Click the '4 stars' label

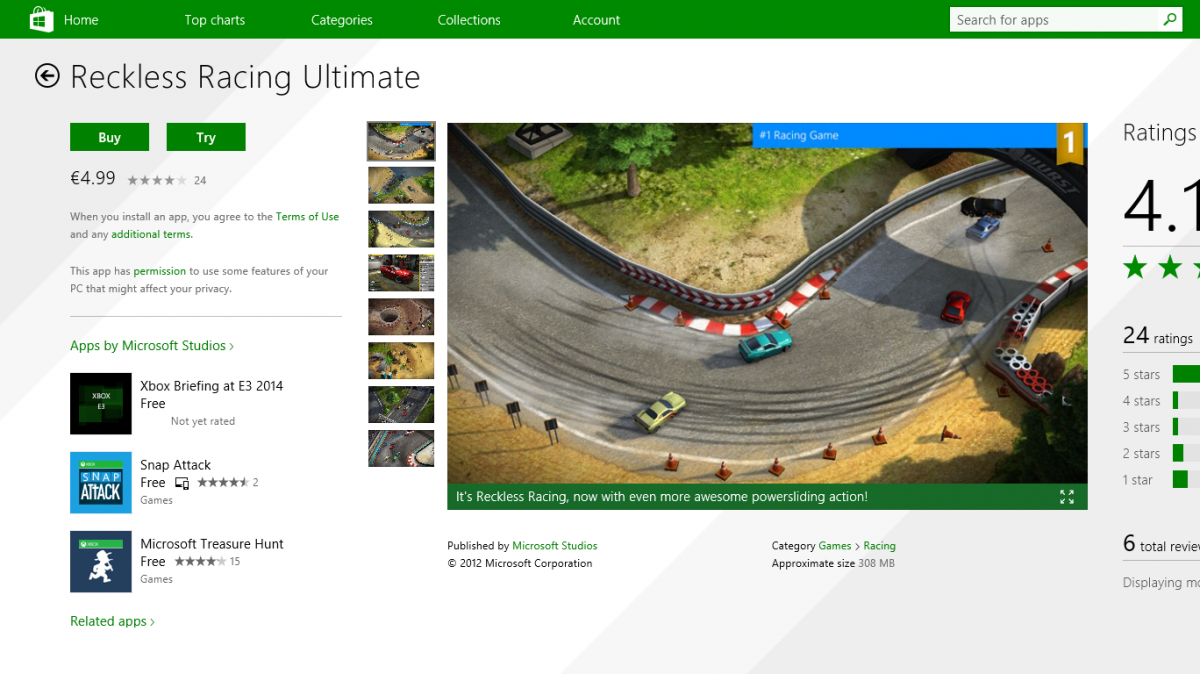(x=1141, y=401)
